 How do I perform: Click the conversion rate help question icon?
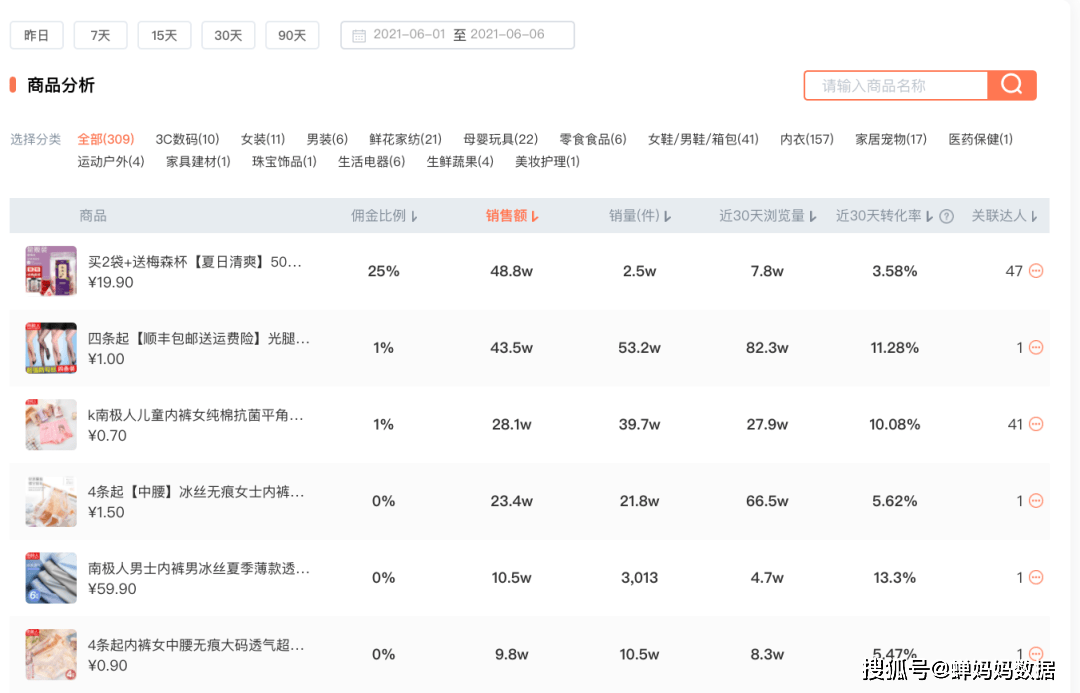coord(946,216)
